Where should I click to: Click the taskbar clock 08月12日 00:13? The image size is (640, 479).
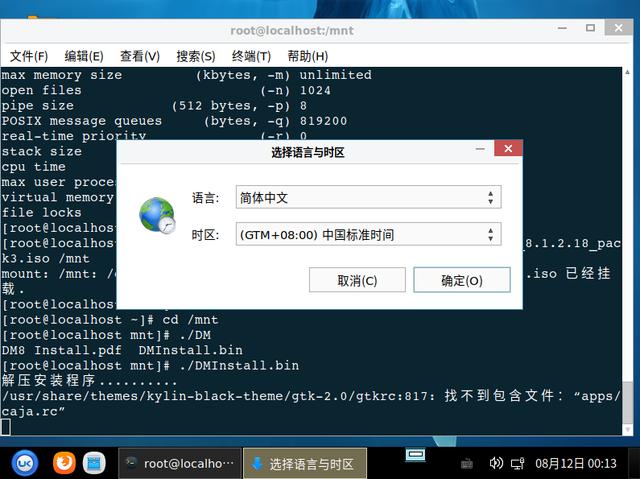point(576,463)
